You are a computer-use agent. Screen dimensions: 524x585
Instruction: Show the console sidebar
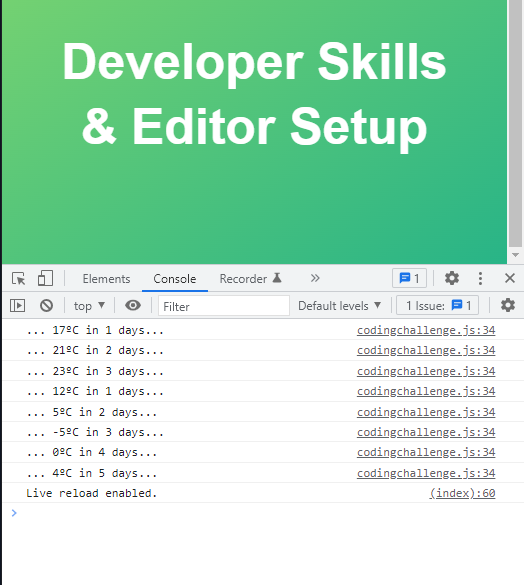pyautogui.click(x=18, y=306)
